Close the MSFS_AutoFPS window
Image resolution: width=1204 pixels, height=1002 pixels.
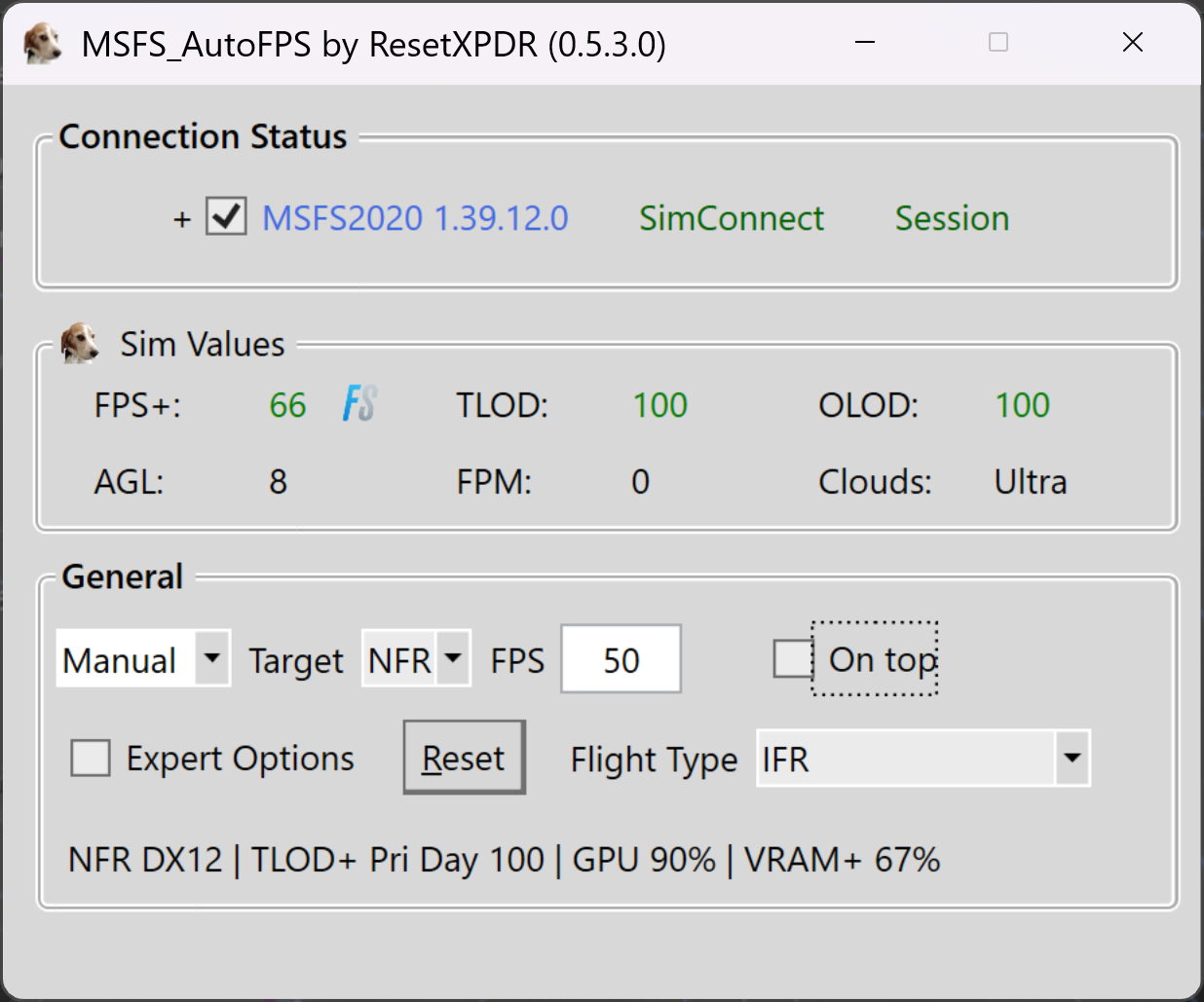[x=1132, y=42]
